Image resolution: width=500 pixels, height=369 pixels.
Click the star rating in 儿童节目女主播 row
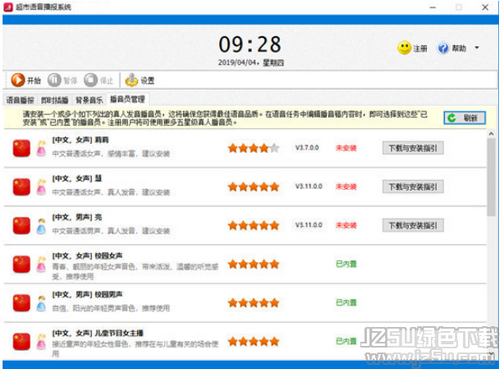(253, 341)
